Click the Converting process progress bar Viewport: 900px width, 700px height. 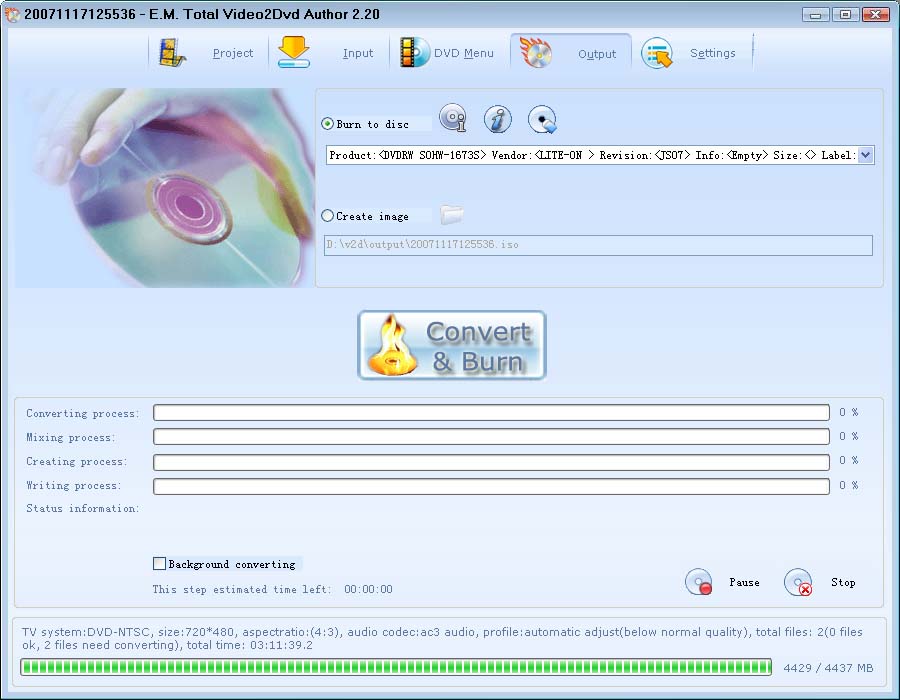(x=491, y=413)
